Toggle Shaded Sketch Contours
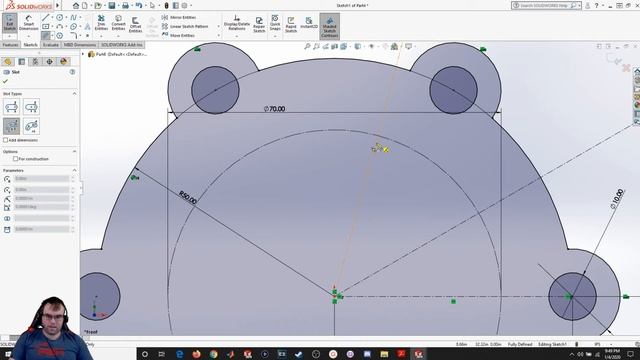This screenshot has height=360, width=640. pos(329,26)
